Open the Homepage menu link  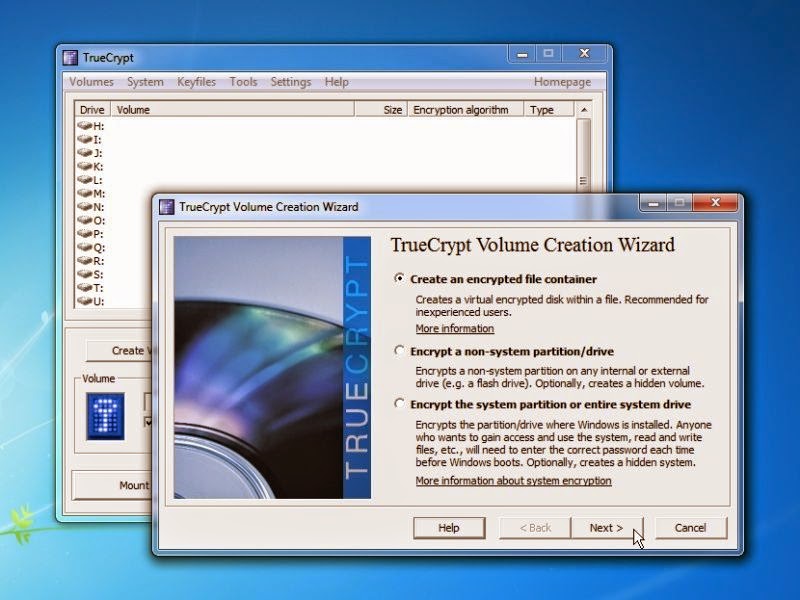(x=562, y=82)
